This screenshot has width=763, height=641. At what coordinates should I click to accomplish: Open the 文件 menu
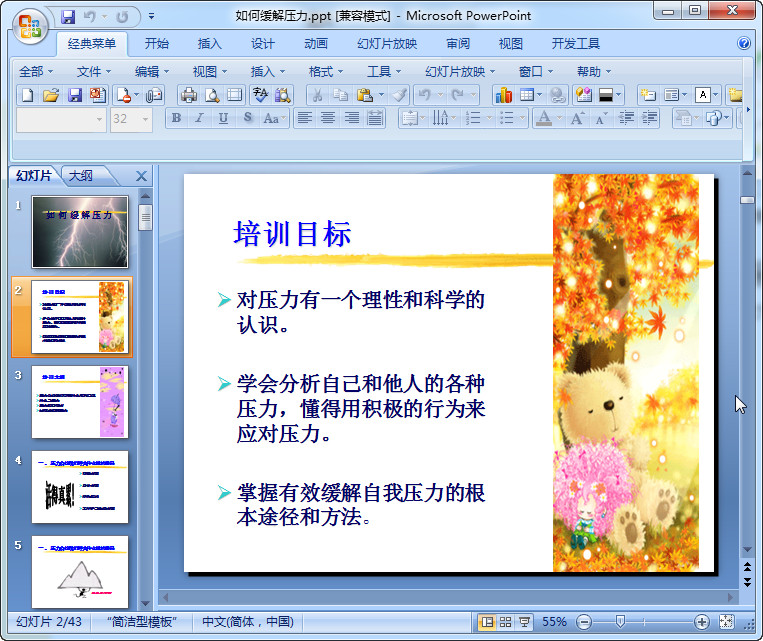tap(93, 72)
